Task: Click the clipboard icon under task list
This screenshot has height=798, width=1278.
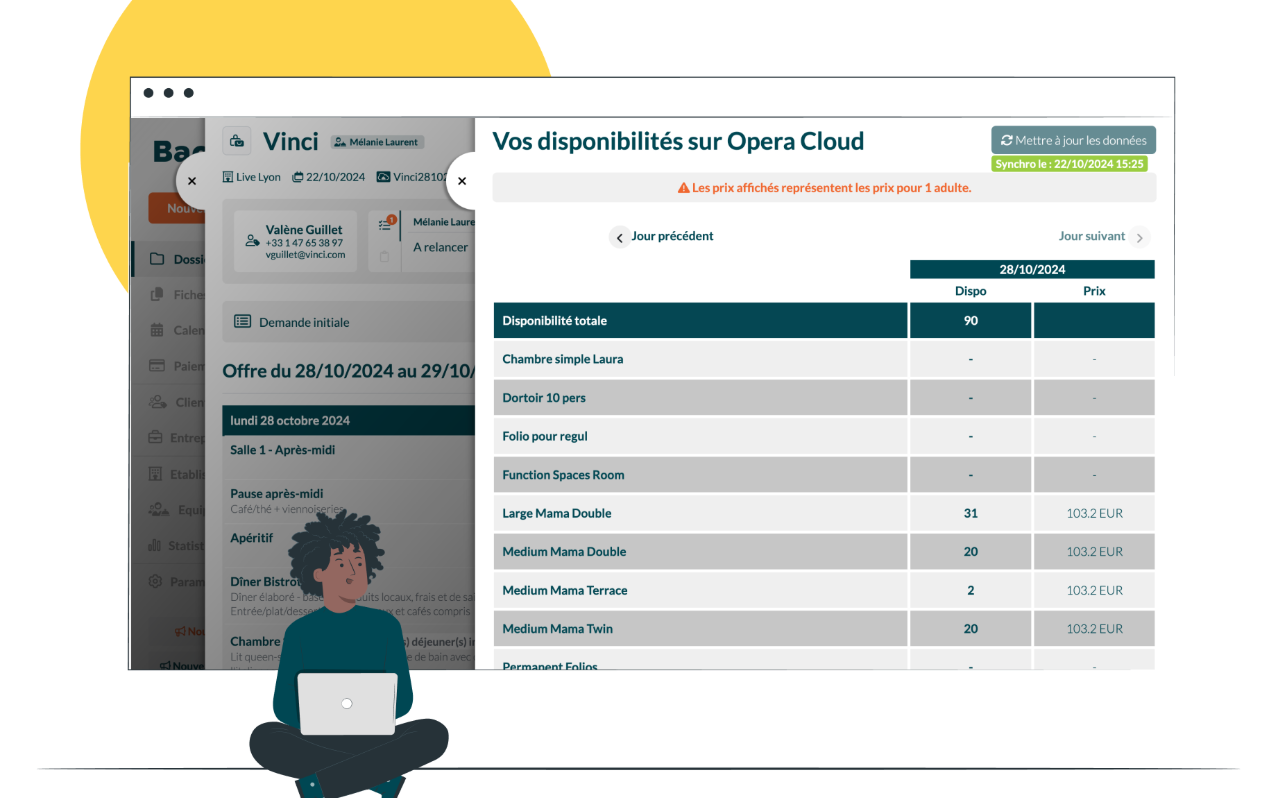Action: [385, 257]
